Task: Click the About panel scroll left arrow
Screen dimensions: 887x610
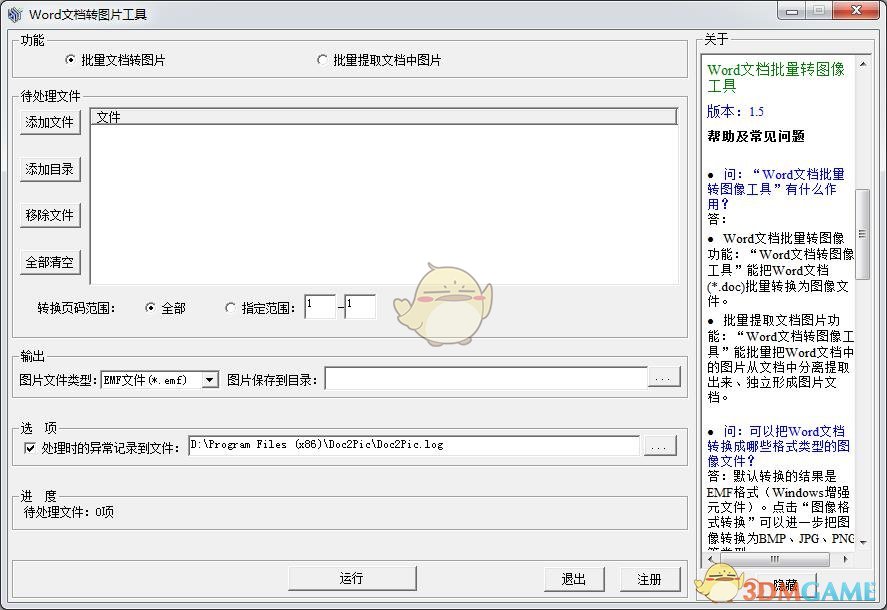Action: (x=711, y=559)
